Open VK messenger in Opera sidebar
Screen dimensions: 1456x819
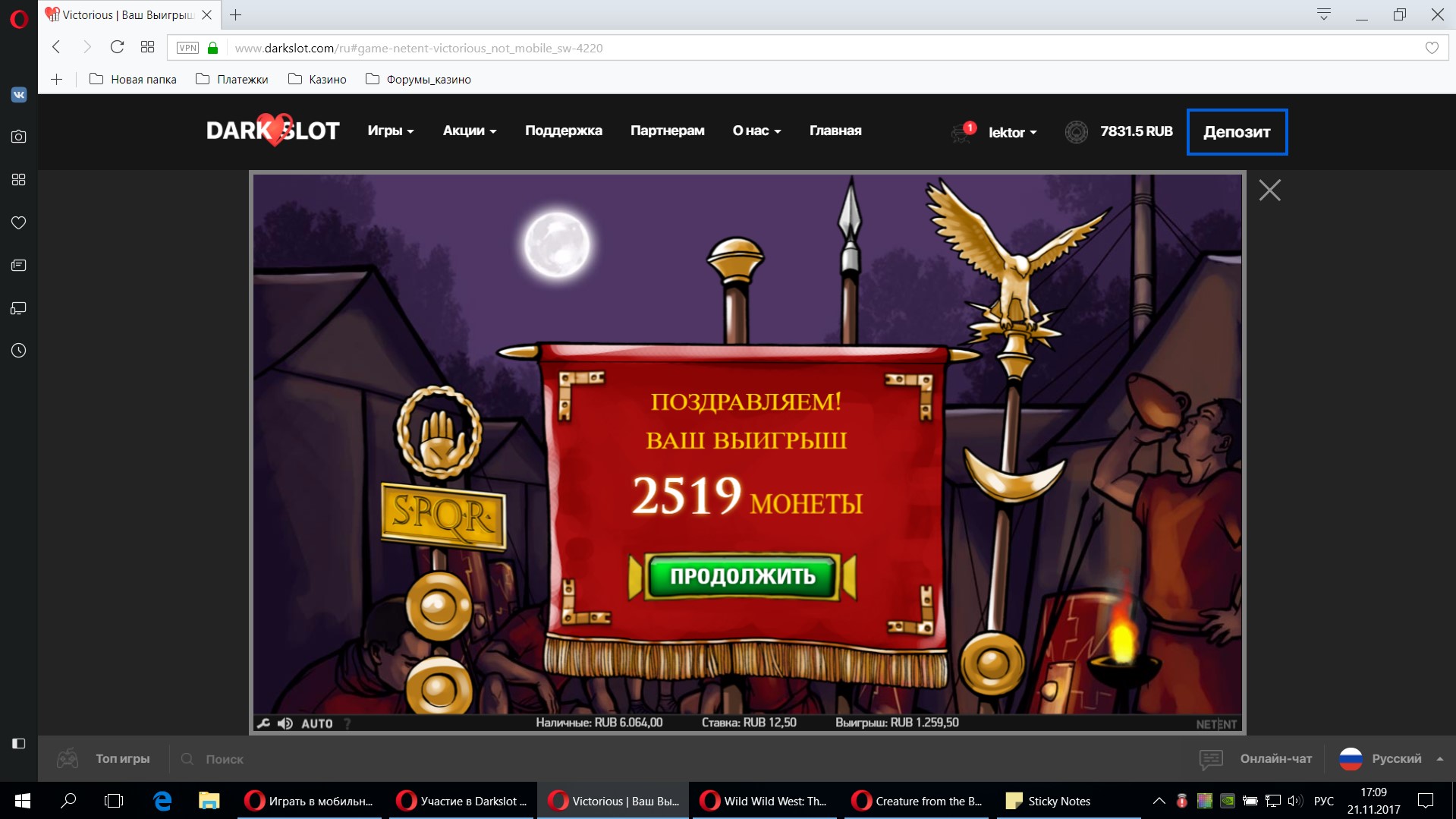point(19,95)
